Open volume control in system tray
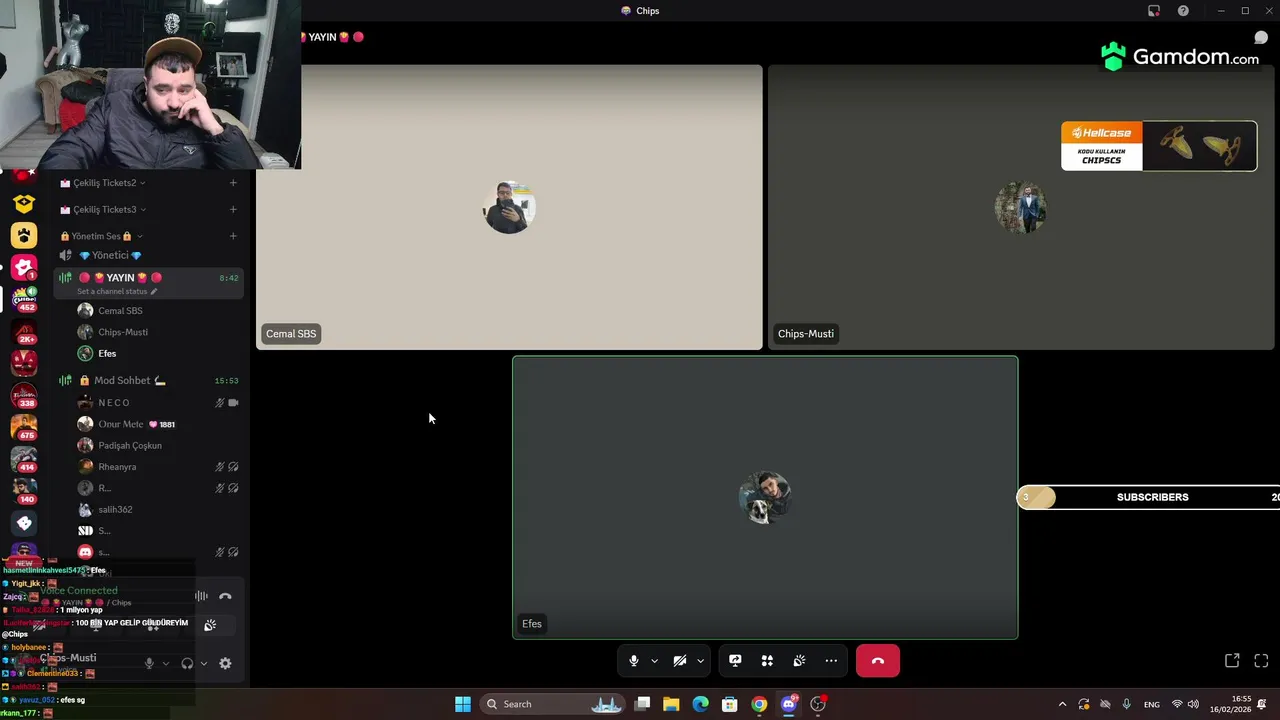 tap(1194, 704)
